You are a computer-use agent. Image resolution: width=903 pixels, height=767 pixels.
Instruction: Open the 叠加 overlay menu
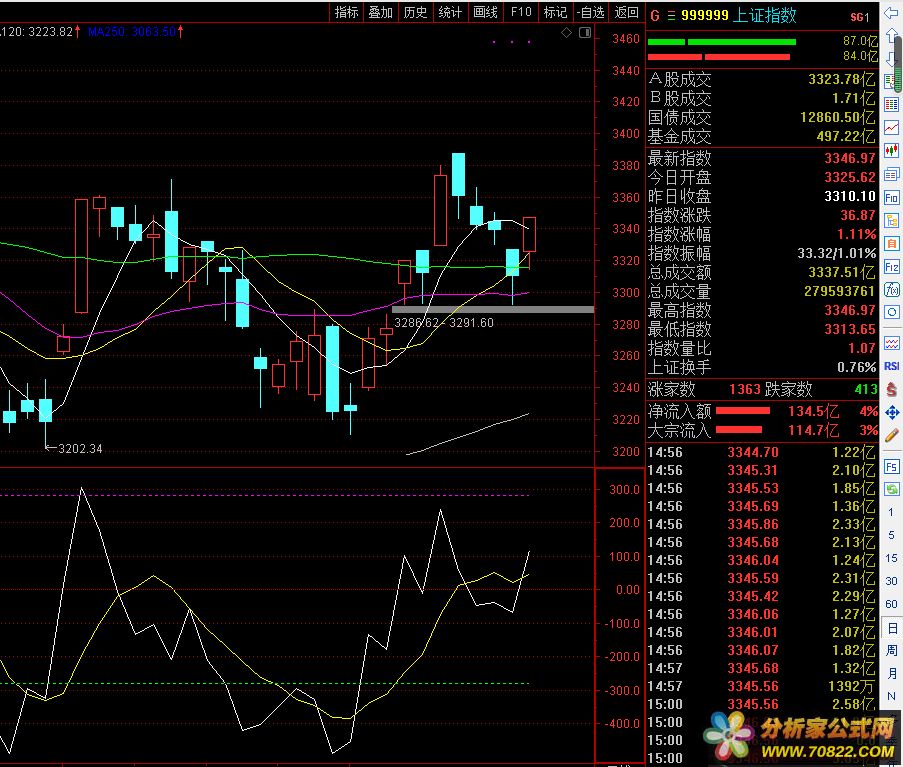(381, 12)
